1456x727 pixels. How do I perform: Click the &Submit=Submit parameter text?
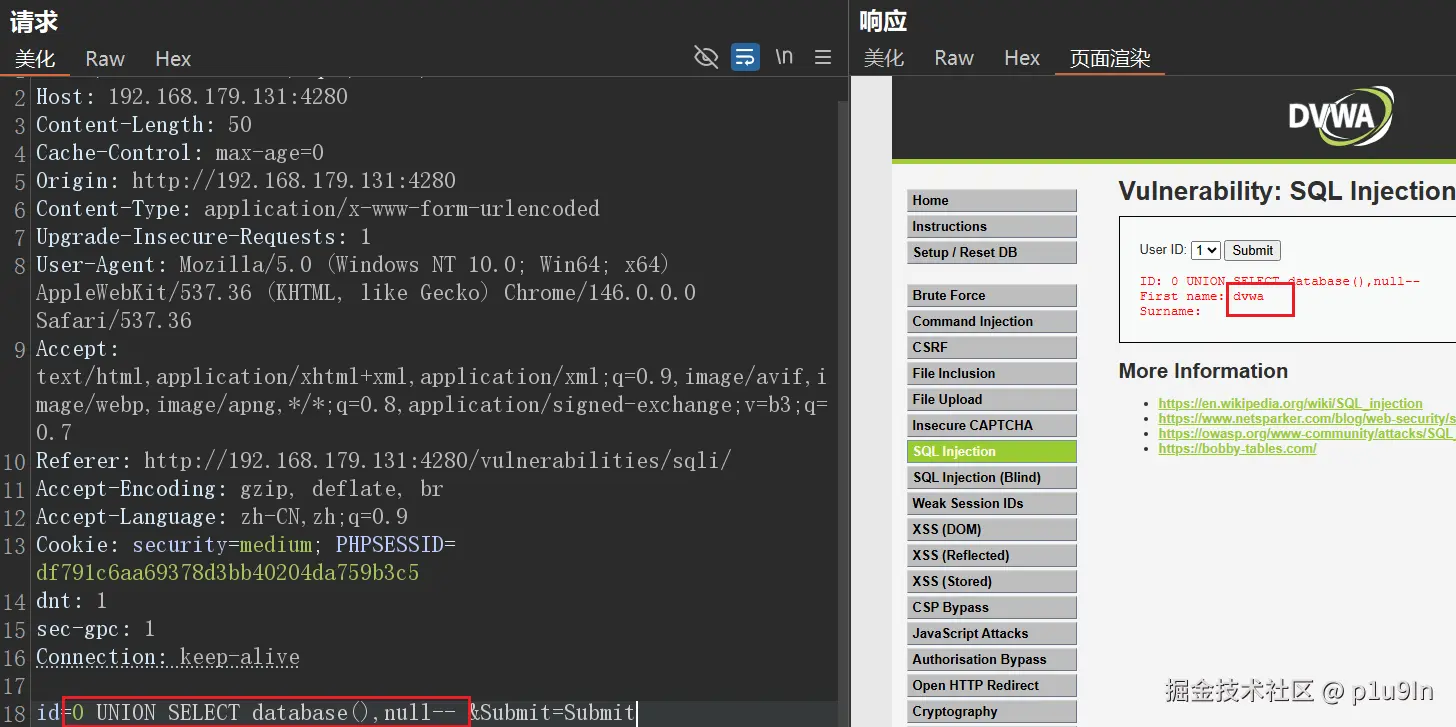552,713
